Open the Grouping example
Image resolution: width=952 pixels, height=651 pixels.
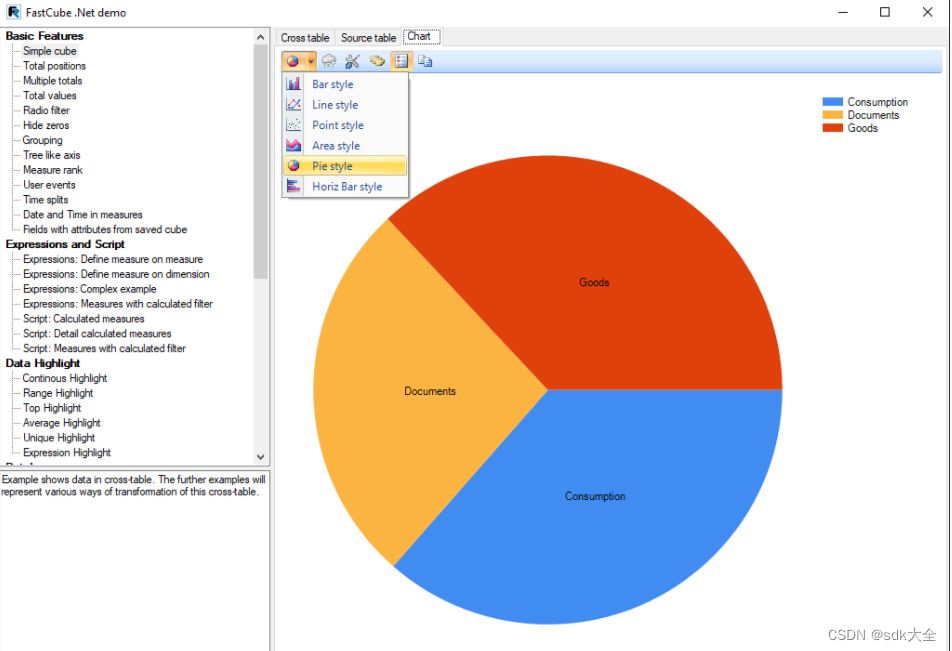pos(42,140)
